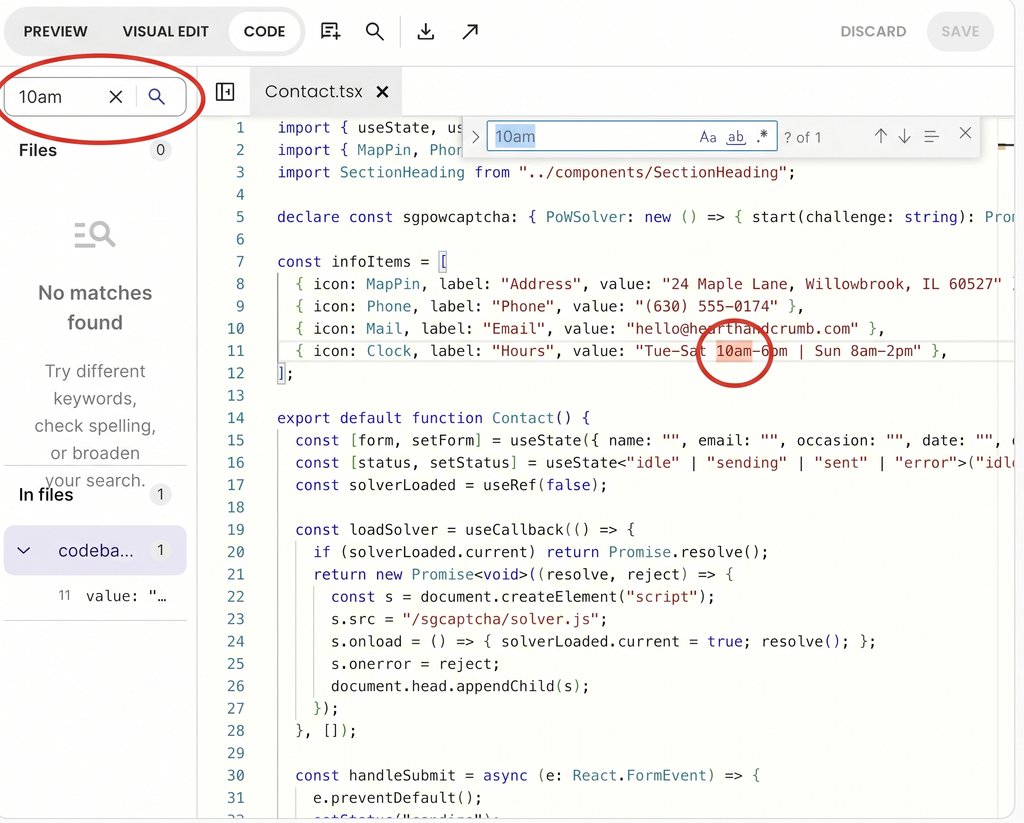Screen dimensions: 1024x823
Task: Click the Files count badge 0
Action: tap(160, 150)
